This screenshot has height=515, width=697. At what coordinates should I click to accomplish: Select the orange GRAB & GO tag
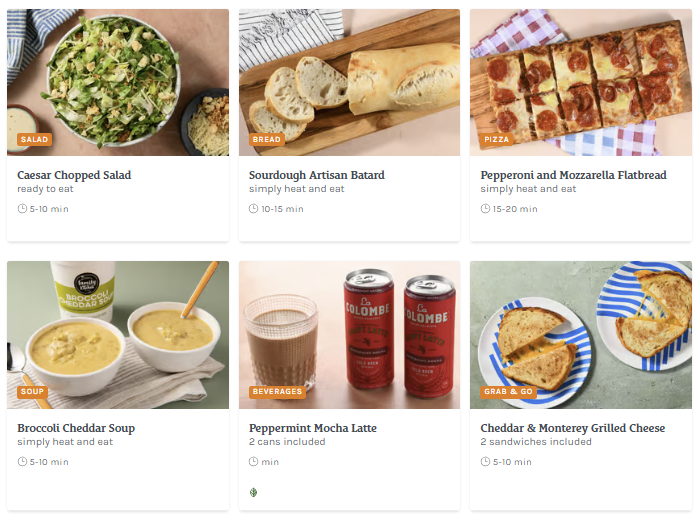(x=508, y=392)
